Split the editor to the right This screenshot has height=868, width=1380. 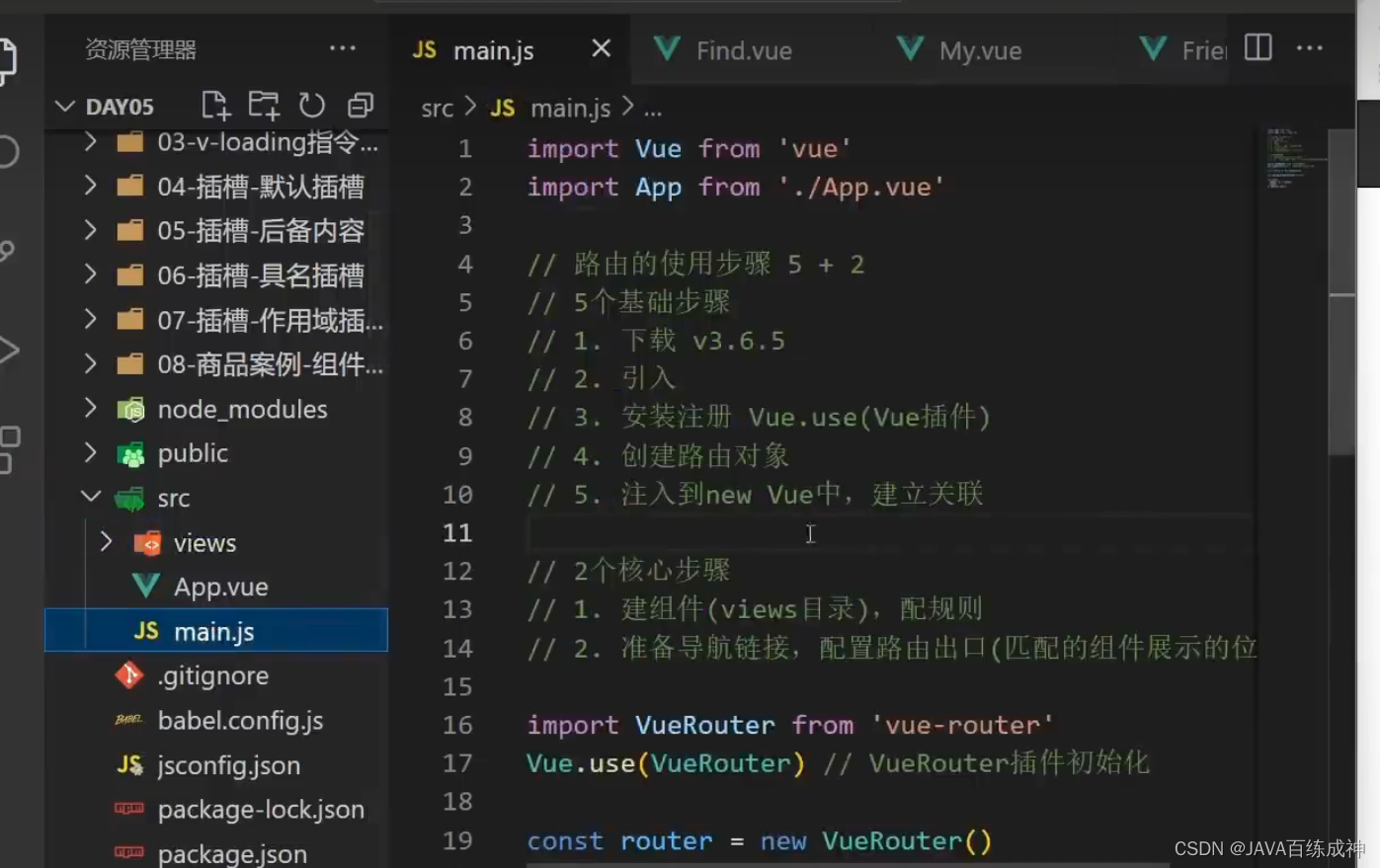(1258, 47)
